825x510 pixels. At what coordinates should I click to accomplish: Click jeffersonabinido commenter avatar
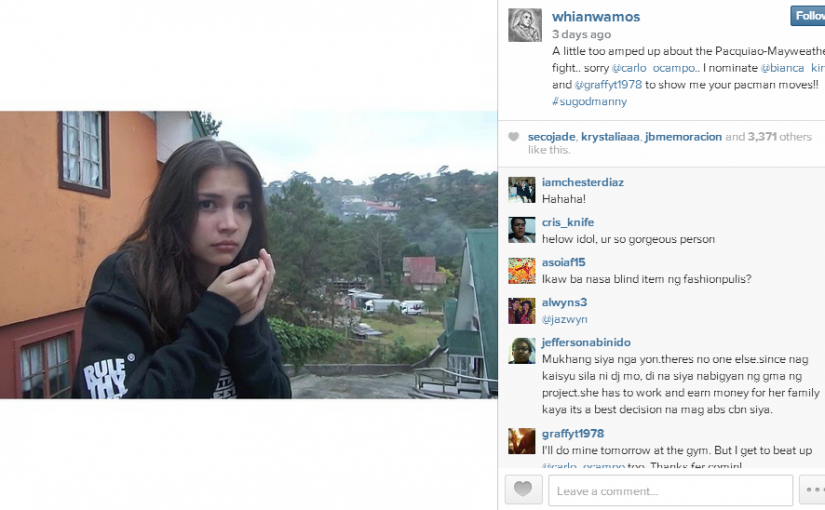click(521, 351)
